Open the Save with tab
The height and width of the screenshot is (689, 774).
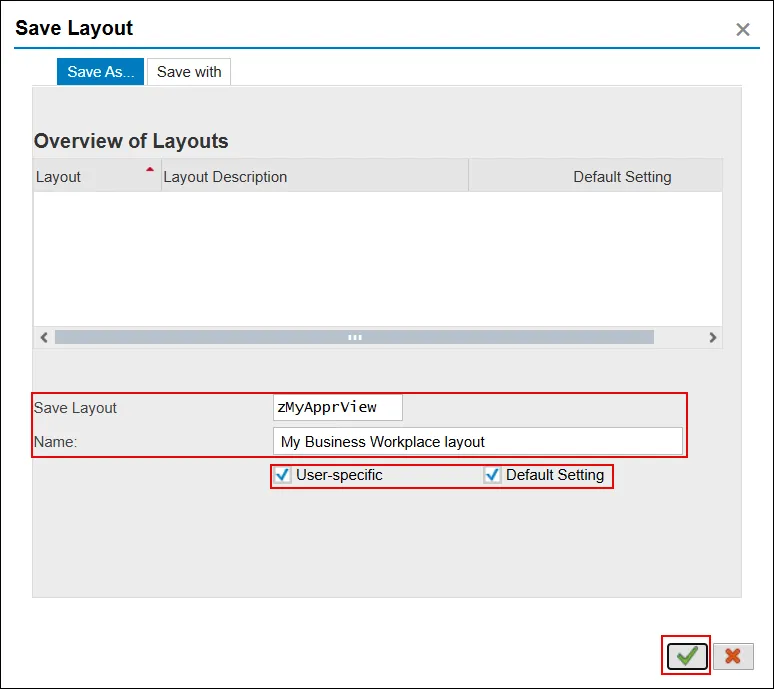coord(189,72)
